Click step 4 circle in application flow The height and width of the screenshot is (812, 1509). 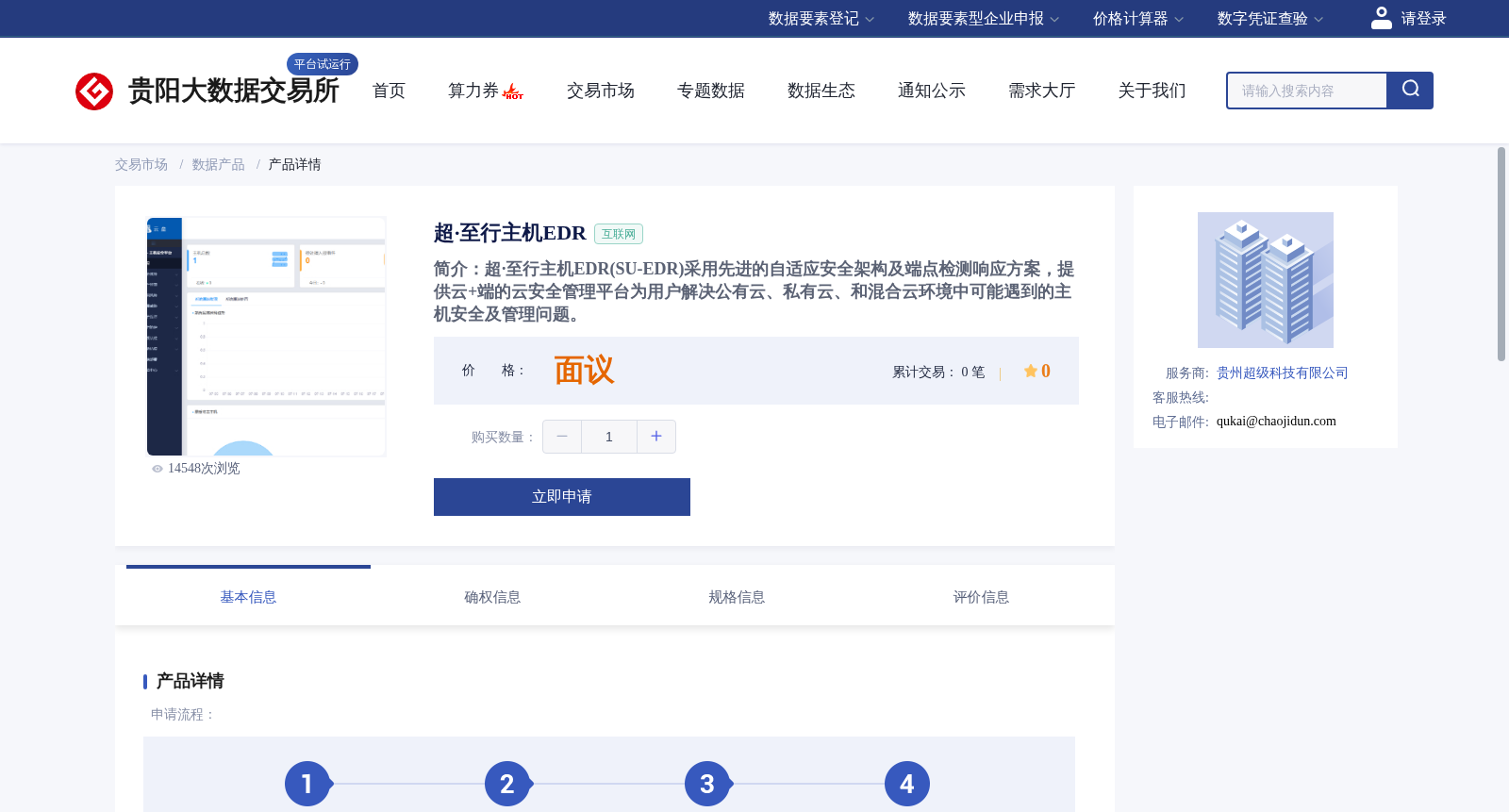(907, 784)
